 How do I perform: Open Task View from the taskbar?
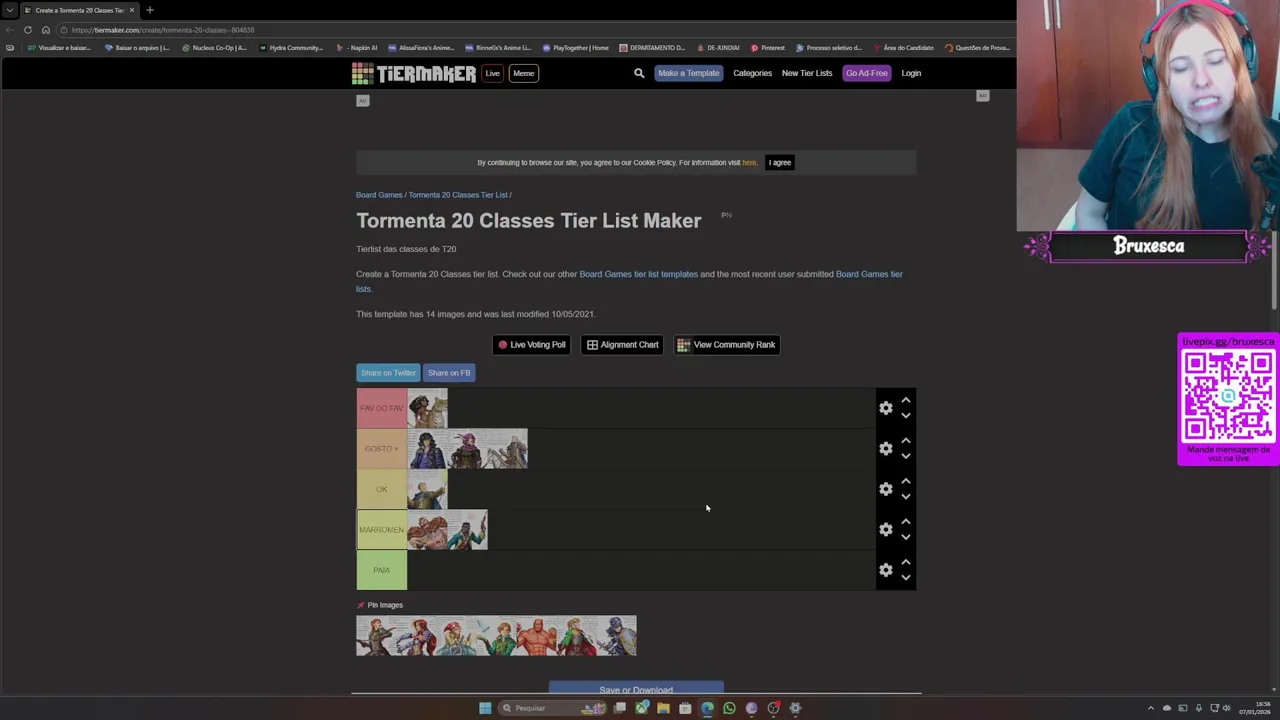(x=620, y=708)
